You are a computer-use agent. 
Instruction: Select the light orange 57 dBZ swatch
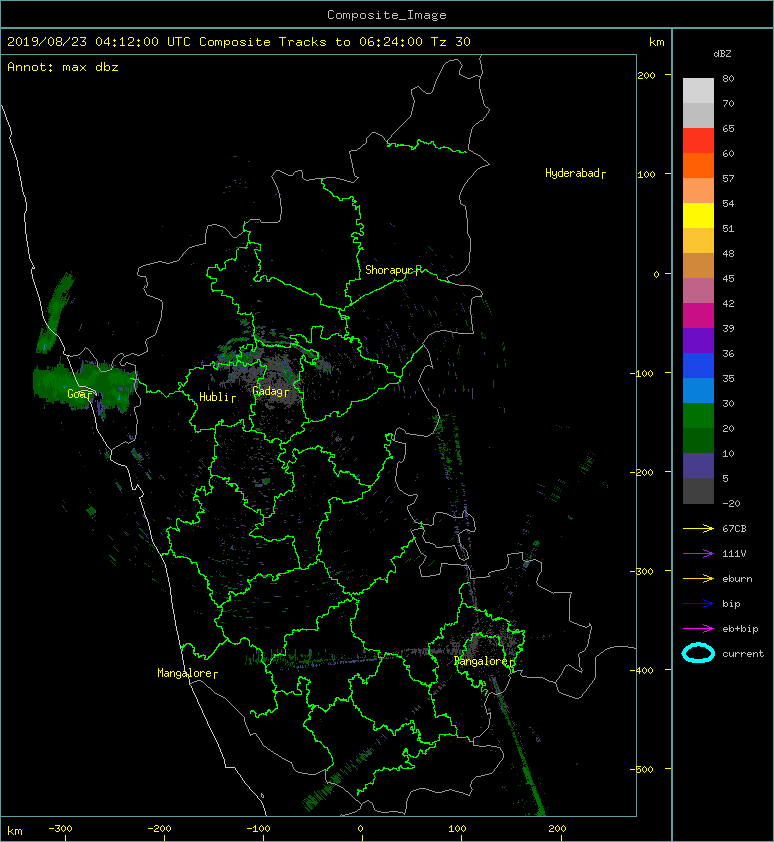pos(698,191)
